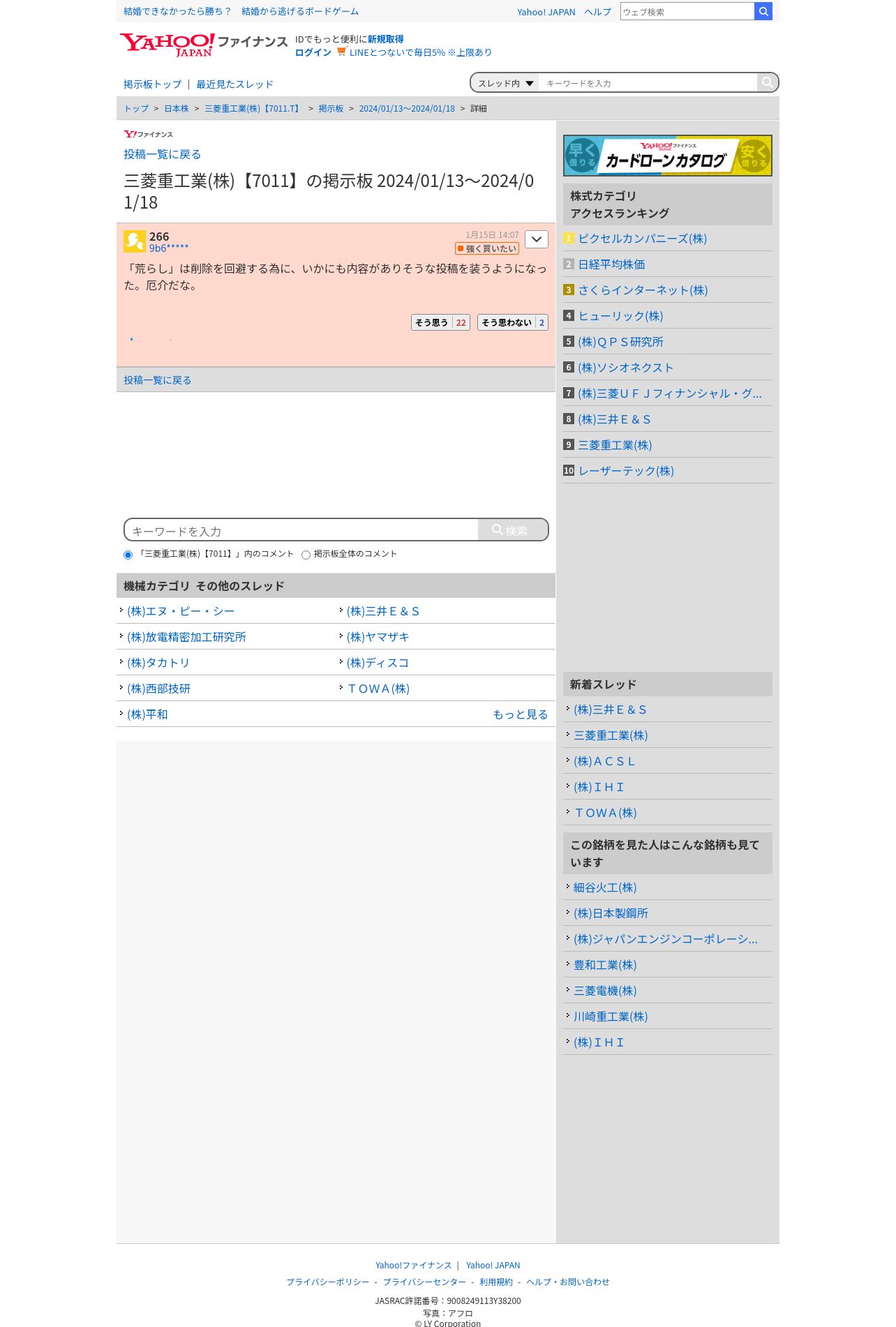Click the そう思う vote button
Screen dimensions: 896x1327
(440, 322)
